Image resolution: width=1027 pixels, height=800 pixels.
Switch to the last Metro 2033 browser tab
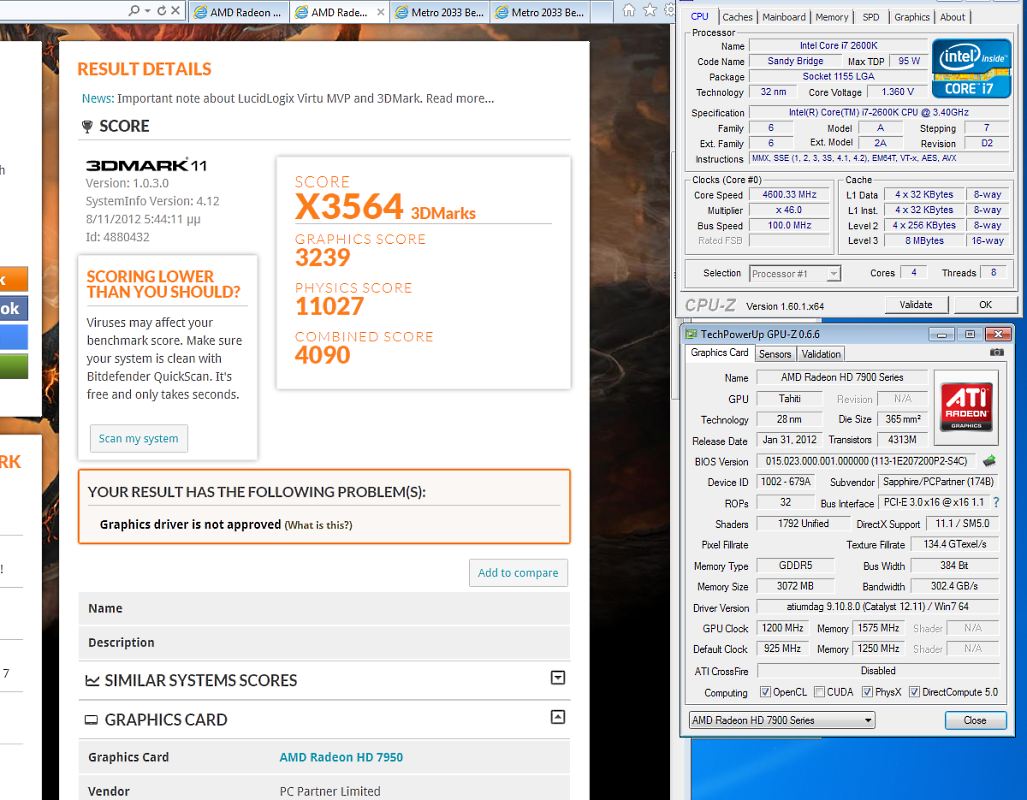[x=540, y=12]
